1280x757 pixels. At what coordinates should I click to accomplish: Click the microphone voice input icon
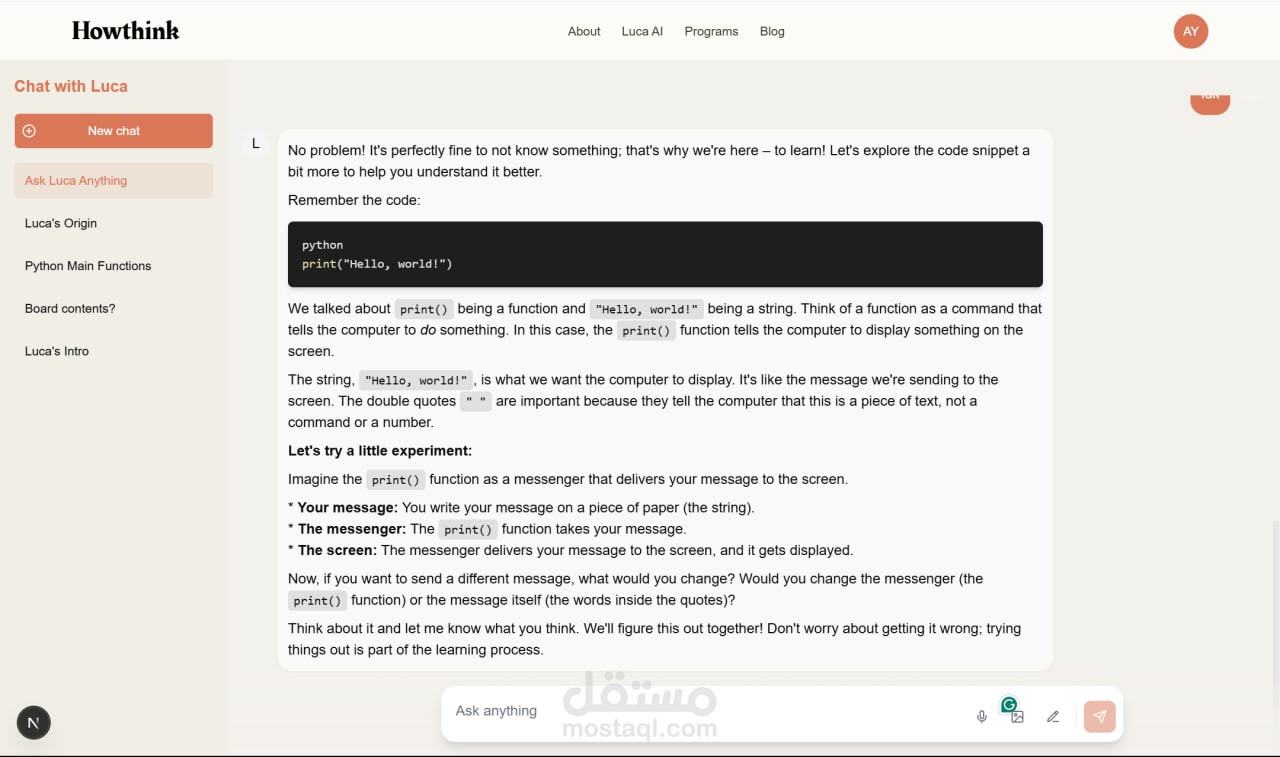[x=982, y=716]
